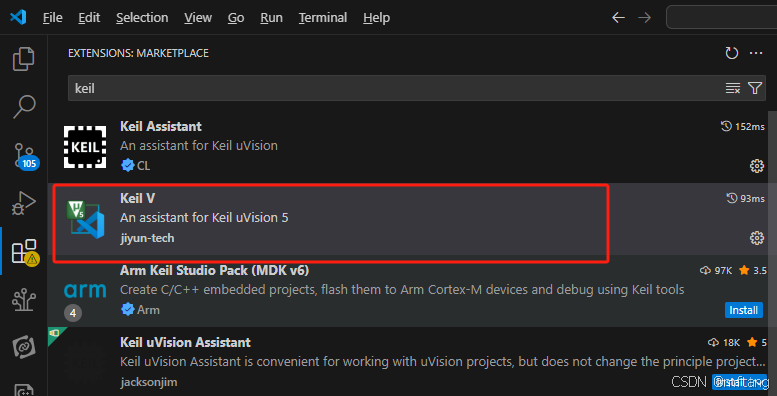Open the File menu
The height and width of the screenshot is (396, 777).
point(53,18)
